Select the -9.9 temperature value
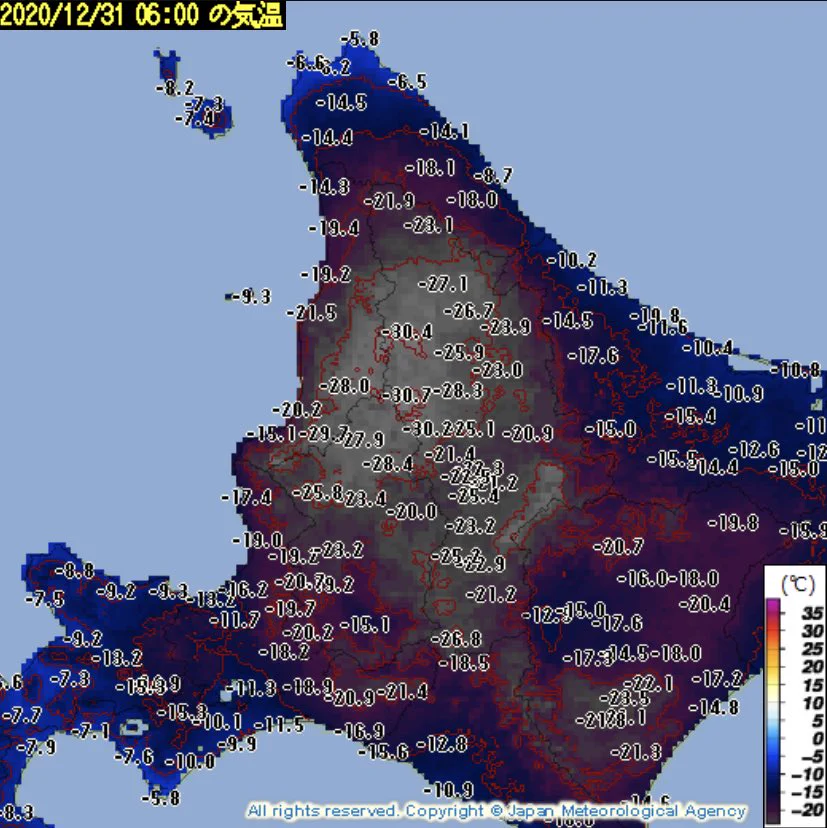The height and width of the screenshot is (828, 827). pyautogui.click(x=237, y=744)
